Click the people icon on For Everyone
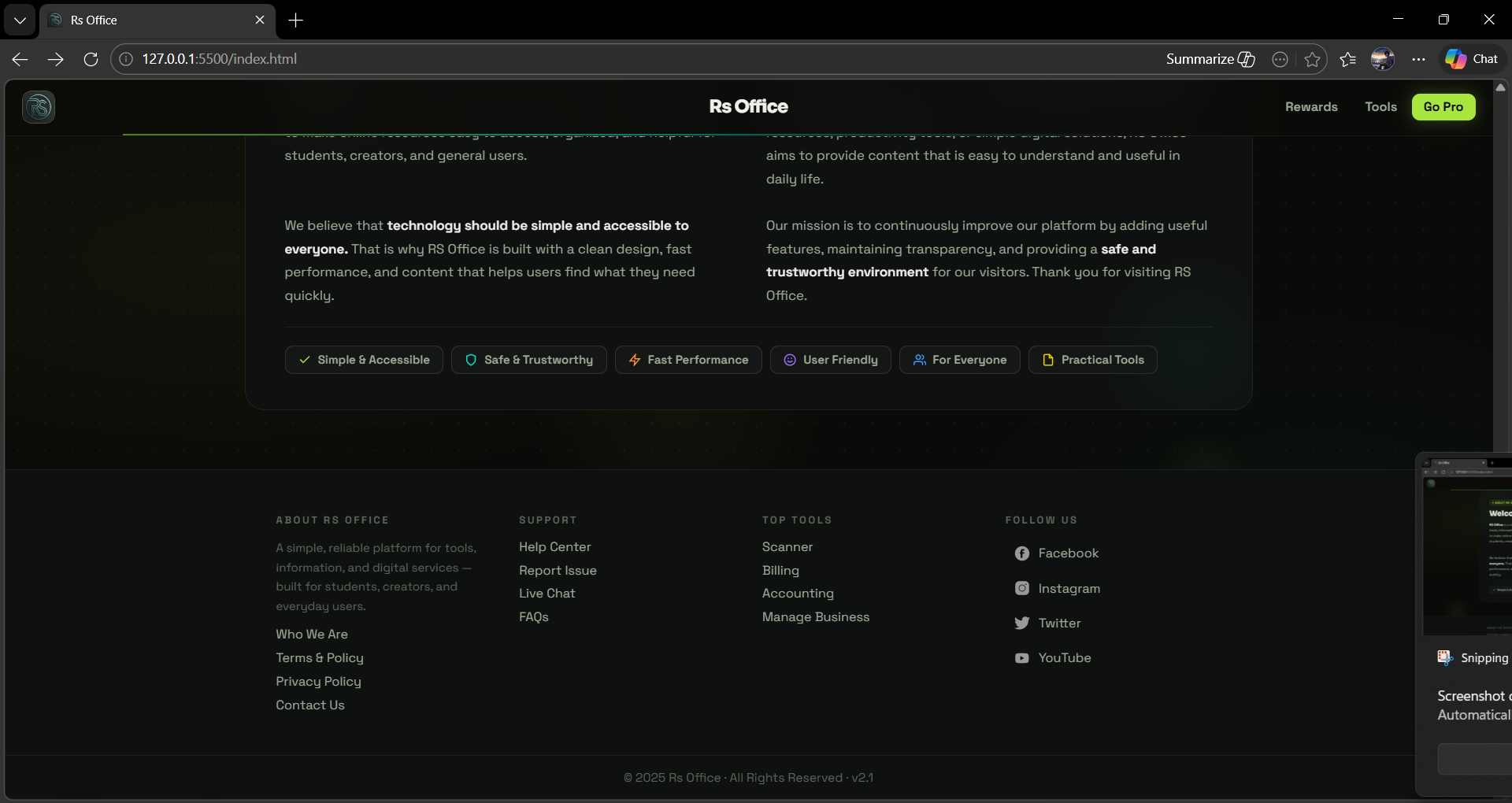Image resolution: width=1512 pixels, height=803 pixels. 919,360
